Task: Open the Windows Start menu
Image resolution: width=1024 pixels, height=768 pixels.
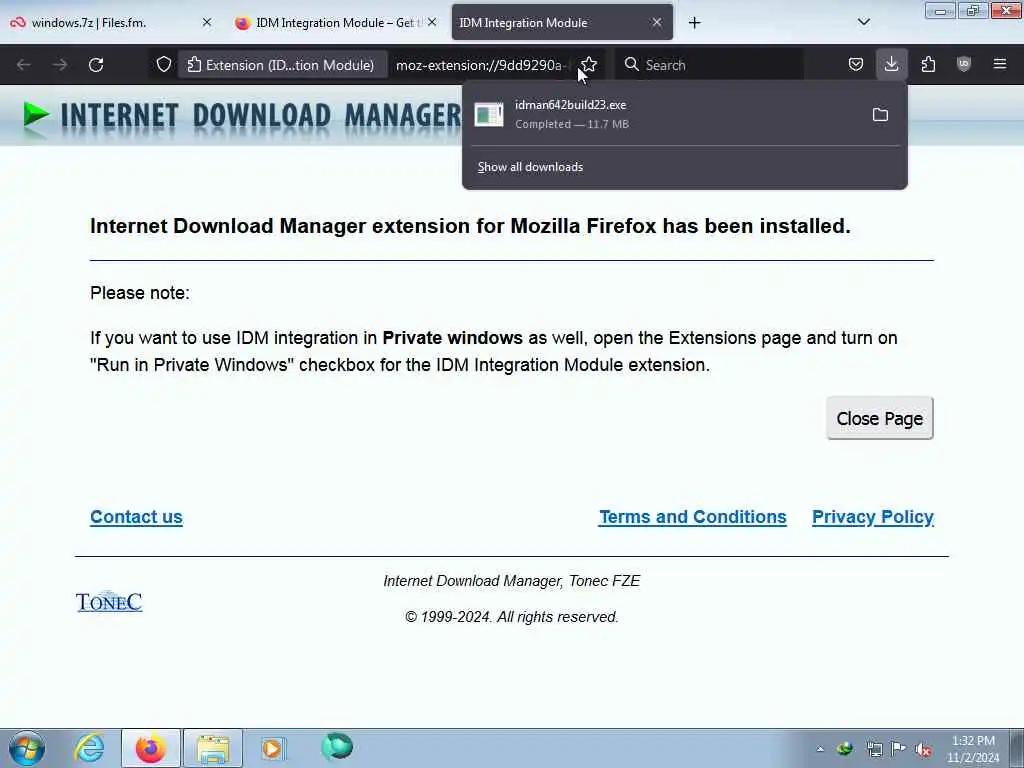Action: 27,748
